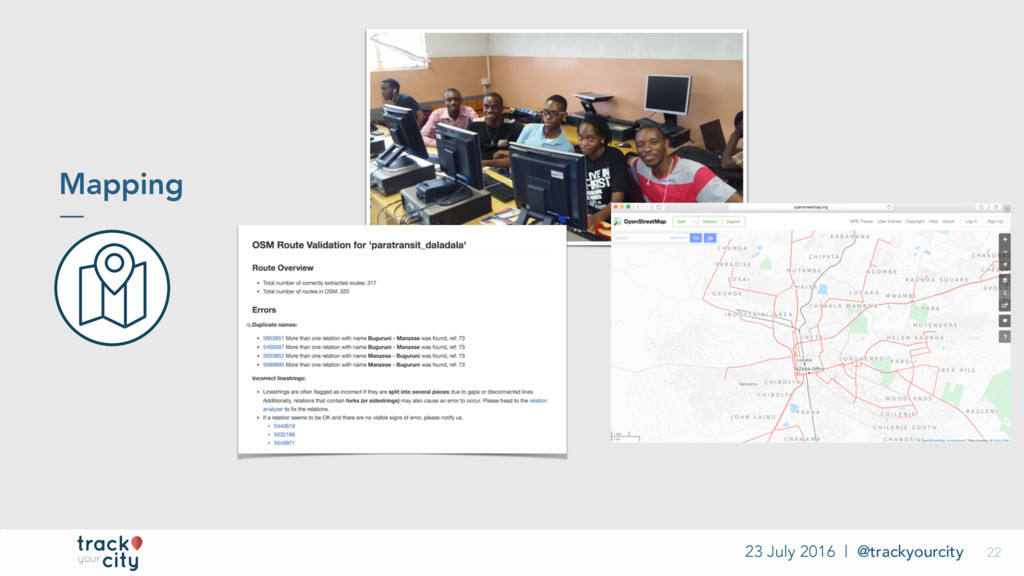Open relation link 5532166
The image size is (1024, 576).
(x=284, y=434)
